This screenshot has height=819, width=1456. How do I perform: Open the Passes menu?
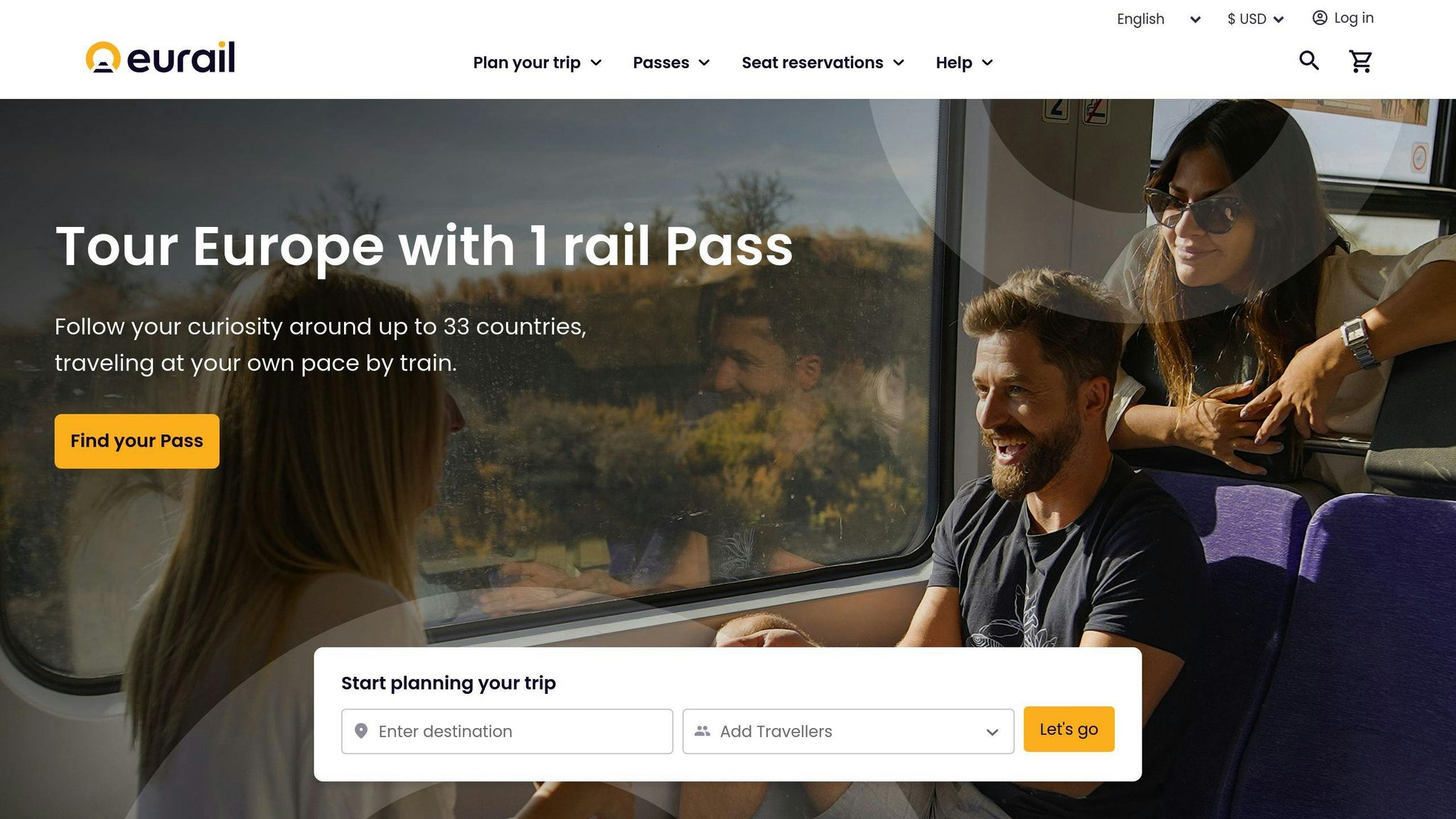coord(671,63)
